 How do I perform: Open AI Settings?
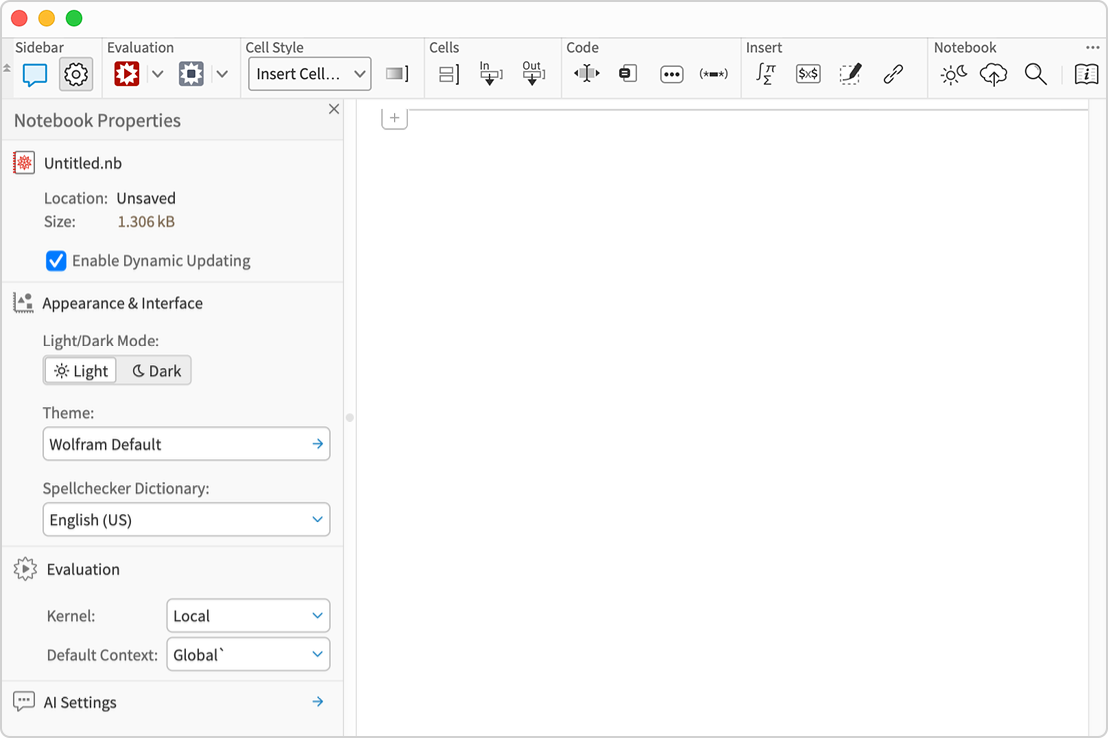(x=80, y=703)
